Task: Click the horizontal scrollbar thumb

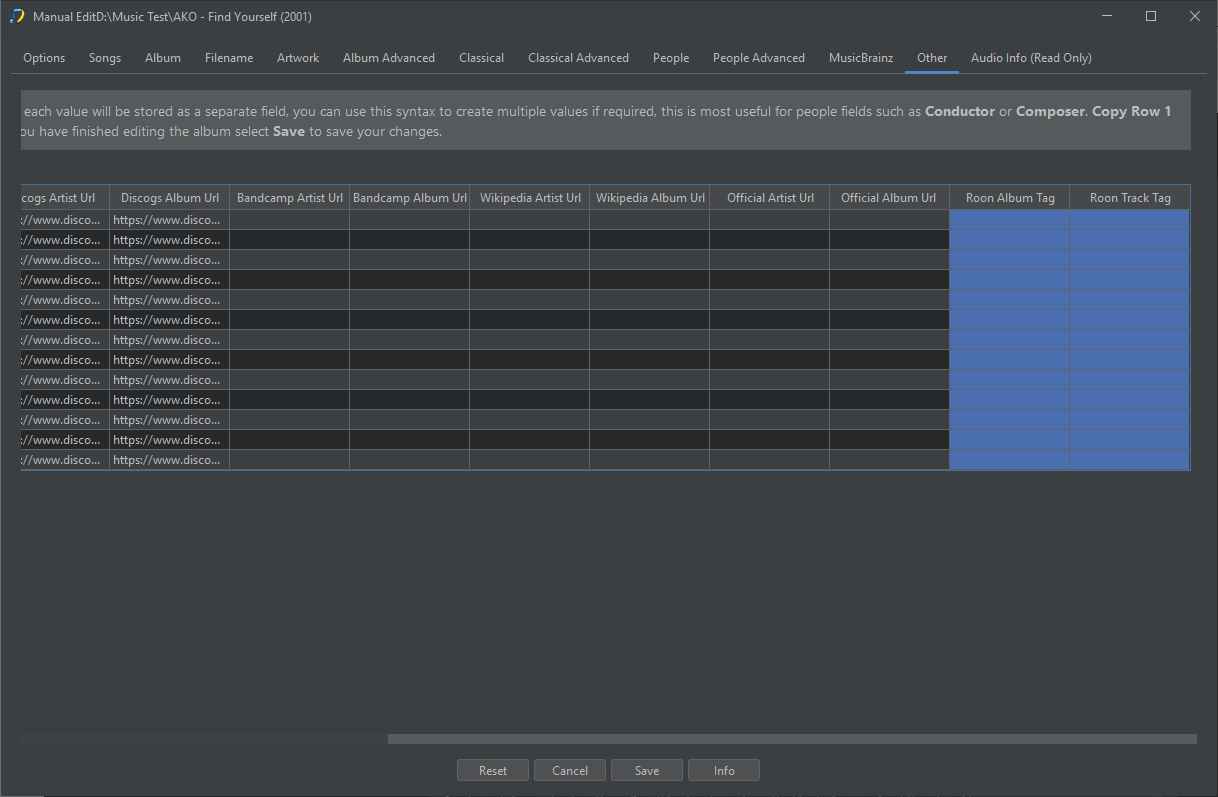Action: tap(791, 739)
